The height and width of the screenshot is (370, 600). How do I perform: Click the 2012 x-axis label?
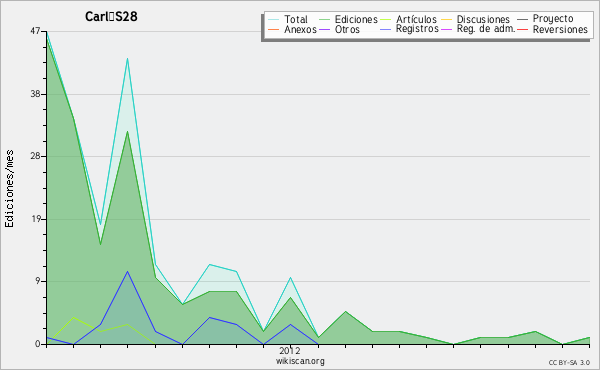click(290, 350)
